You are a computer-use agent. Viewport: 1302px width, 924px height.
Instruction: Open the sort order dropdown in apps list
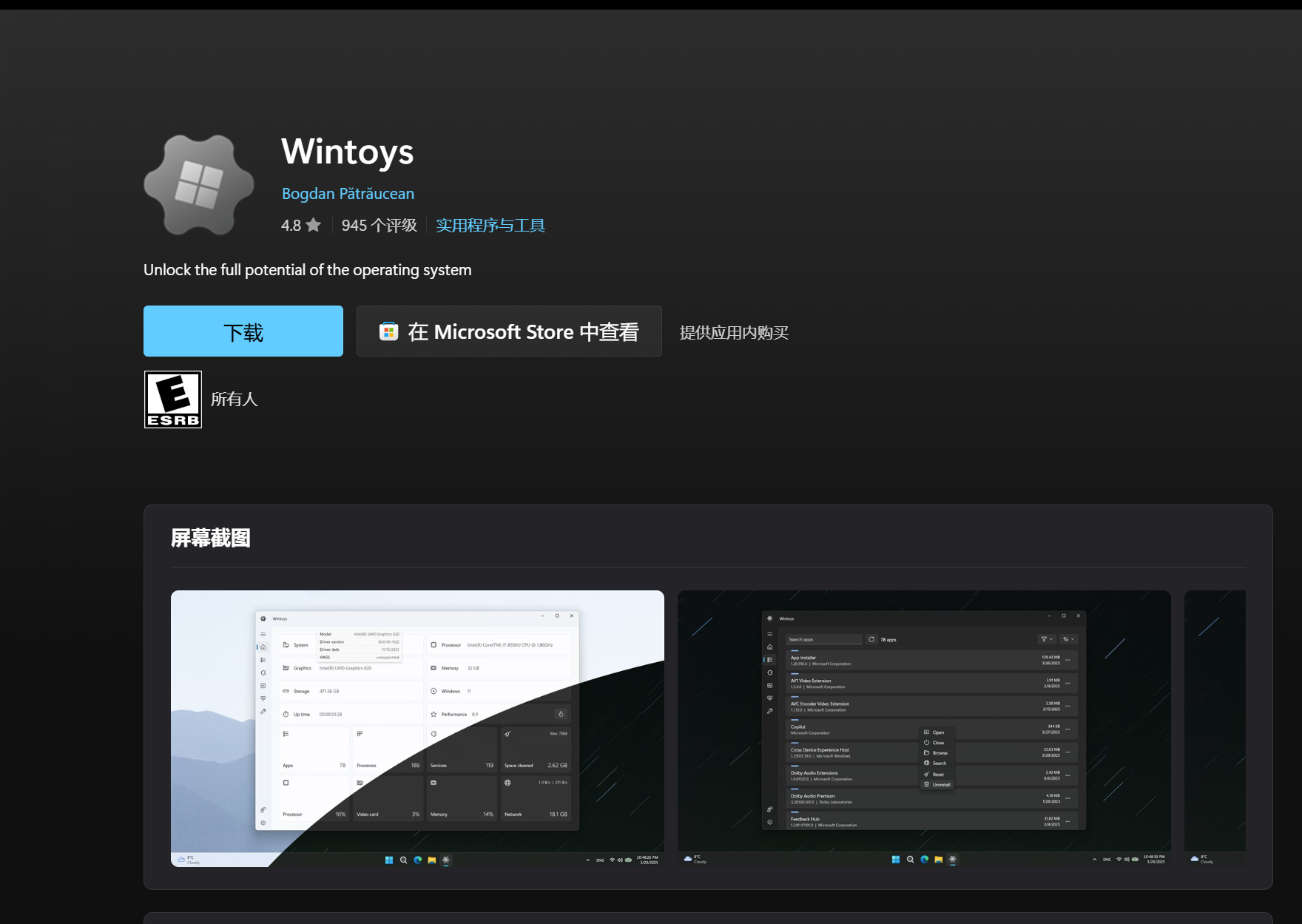point(1068,639)
